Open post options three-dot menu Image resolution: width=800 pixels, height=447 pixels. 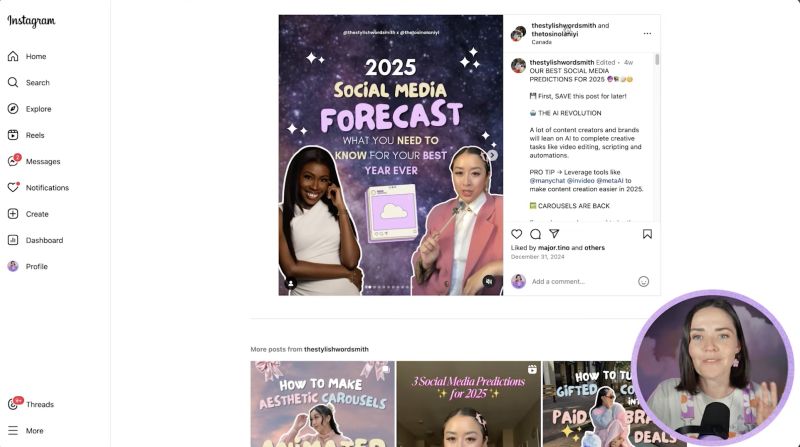click(x=647, y=33)
